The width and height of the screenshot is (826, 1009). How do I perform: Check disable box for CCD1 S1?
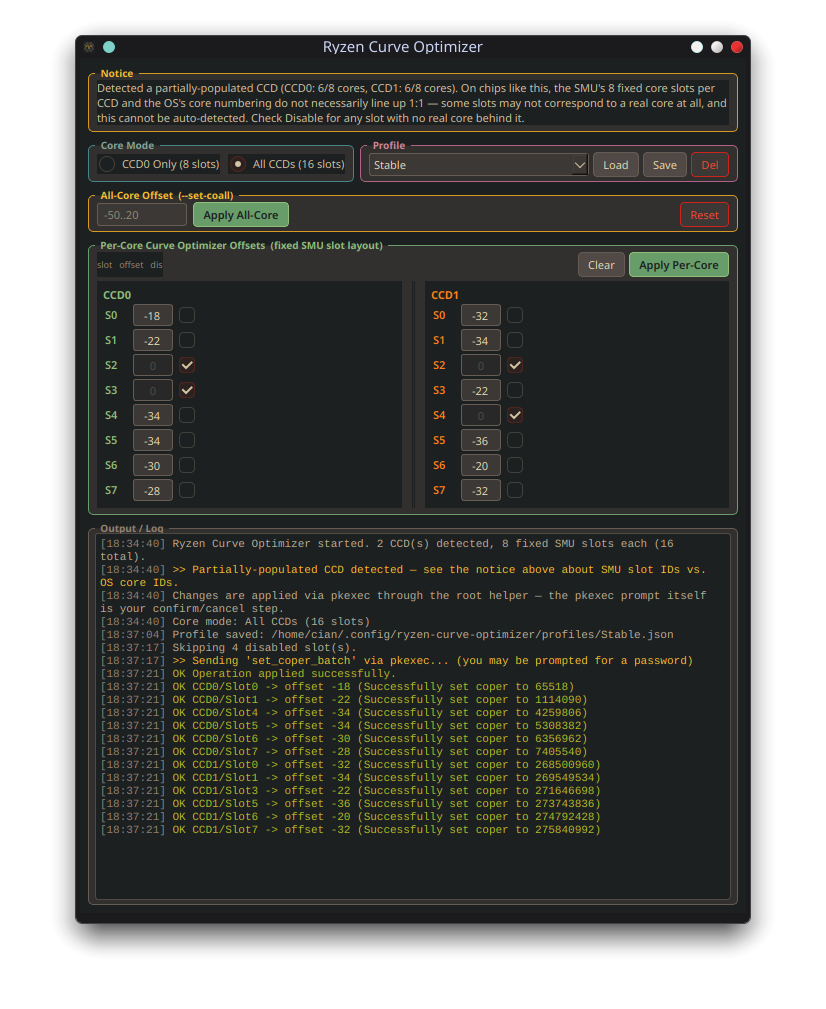click(515, 340)
